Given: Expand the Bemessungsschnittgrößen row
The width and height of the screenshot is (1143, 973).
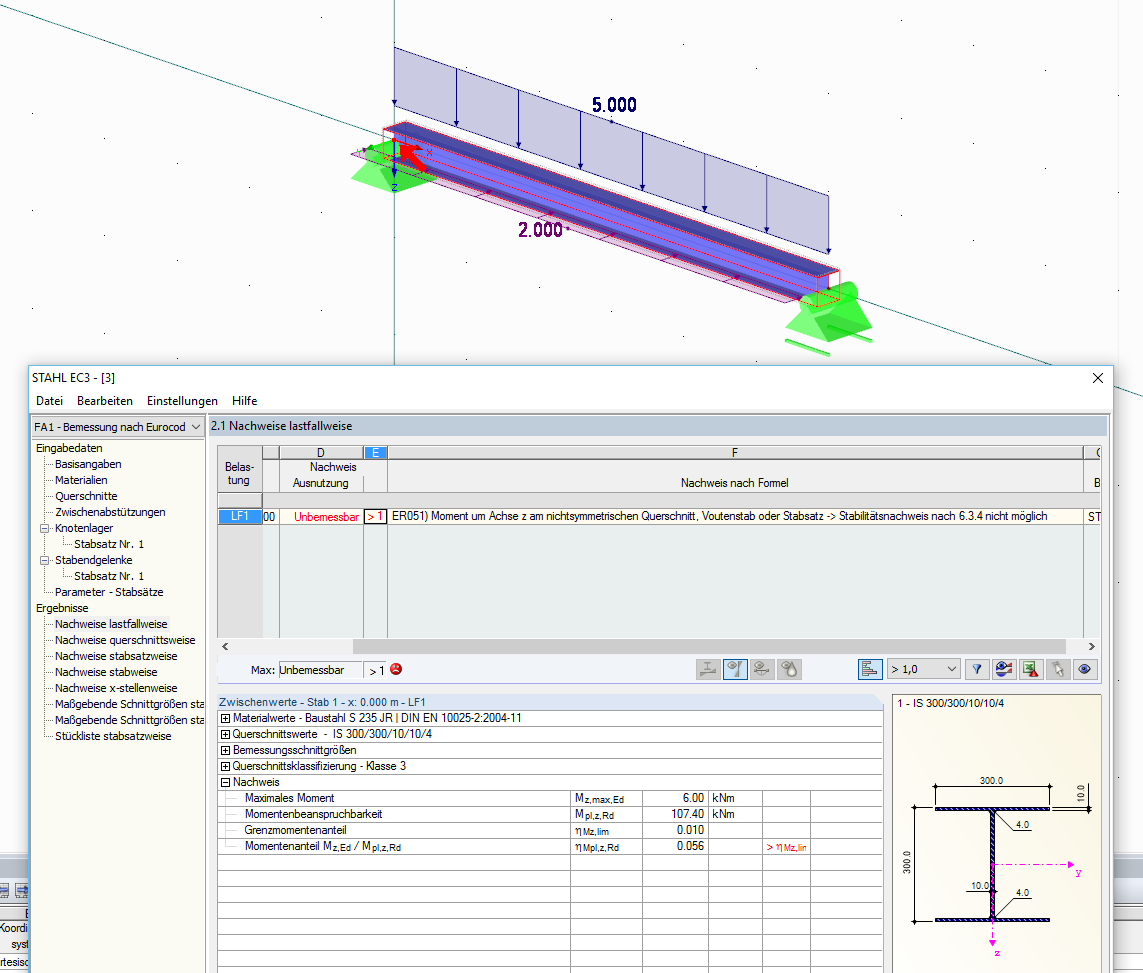Looking at the screenshot, I should pyautogui.click(x=225, y=751).
